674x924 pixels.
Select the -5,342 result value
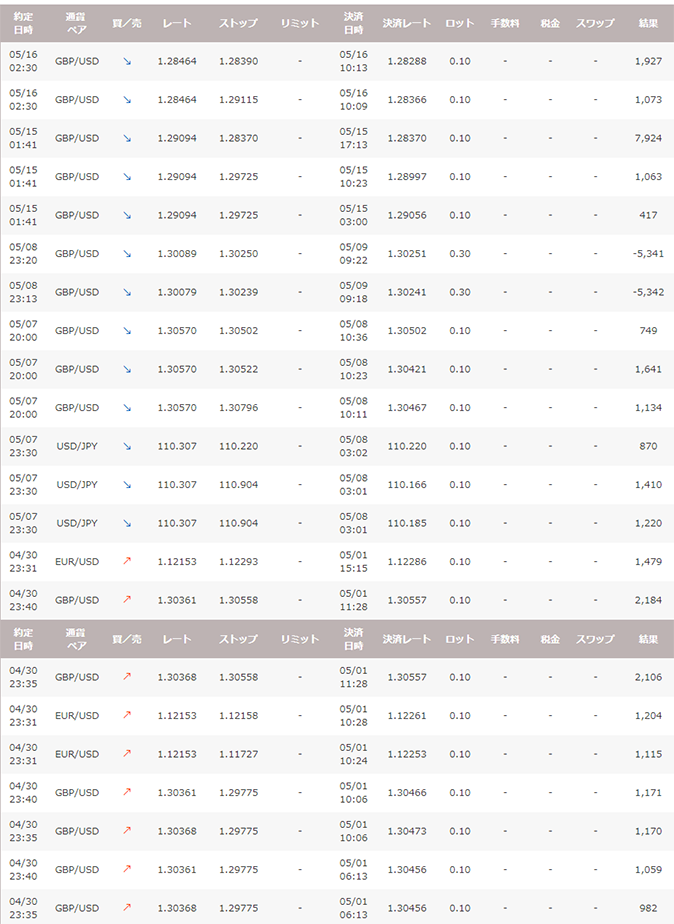(643, 292)
